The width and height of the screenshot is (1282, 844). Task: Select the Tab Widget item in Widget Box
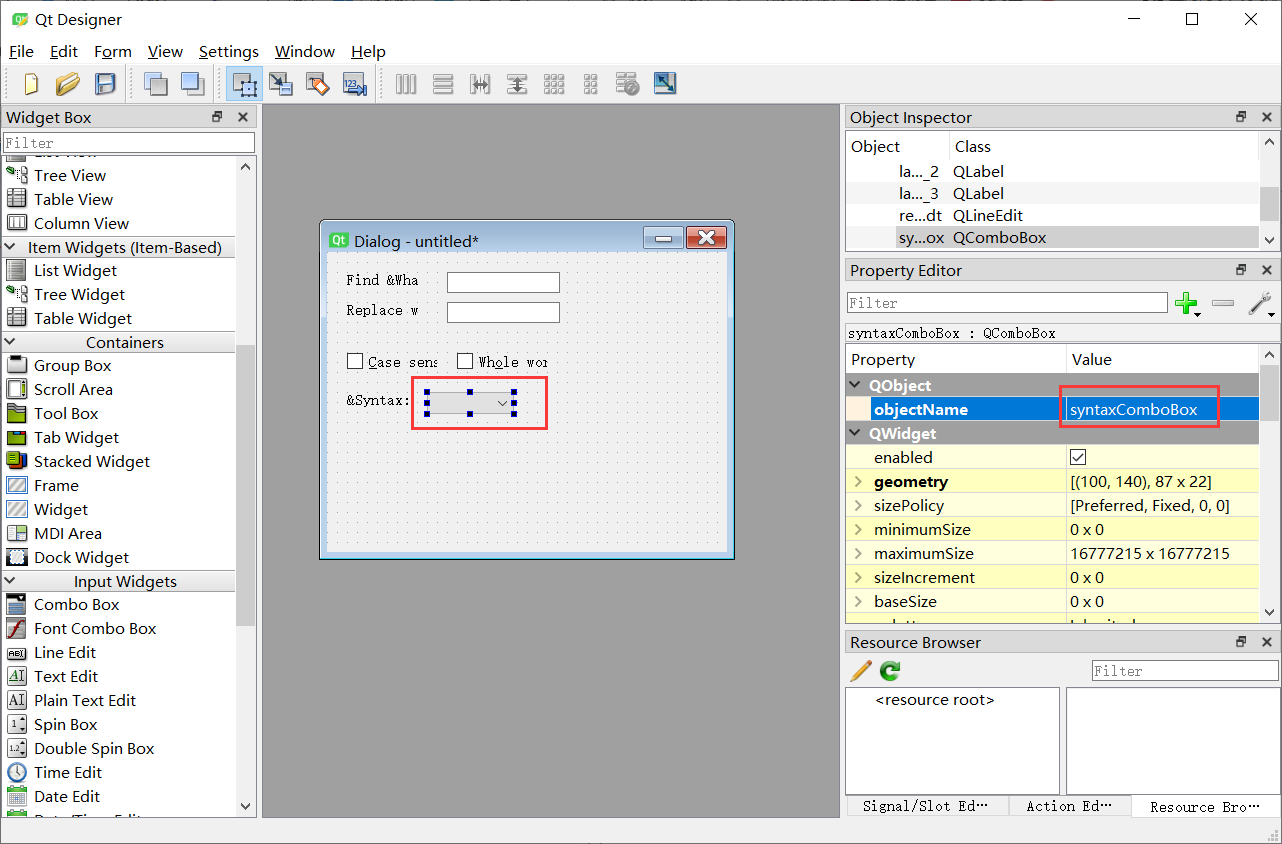tap(76, 437)
